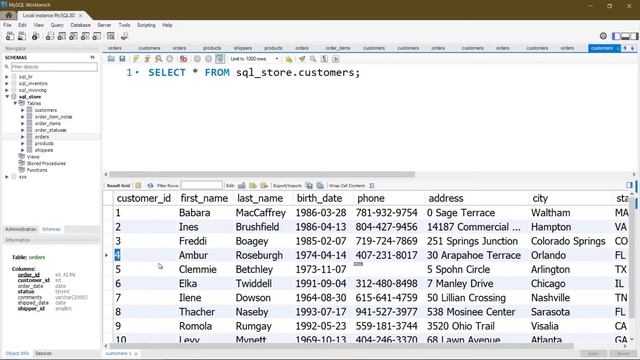The width and height of the screenshot is (640, 360).
Task: Open preferences gear icon top right
Action: click(x=603, y=36)
